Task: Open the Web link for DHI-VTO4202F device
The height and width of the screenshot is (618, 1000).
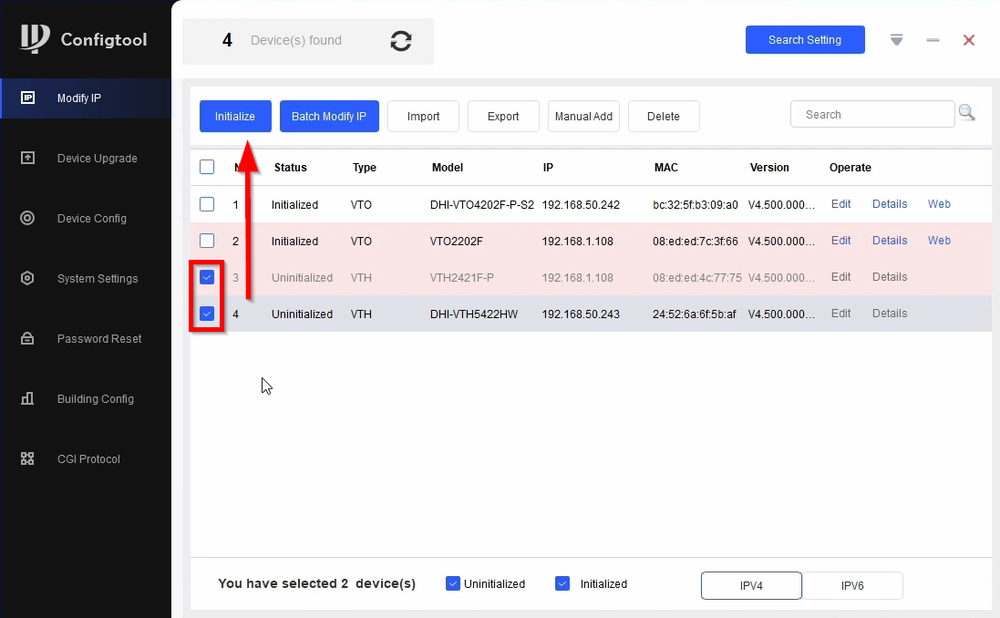Action: click(939, 204)
